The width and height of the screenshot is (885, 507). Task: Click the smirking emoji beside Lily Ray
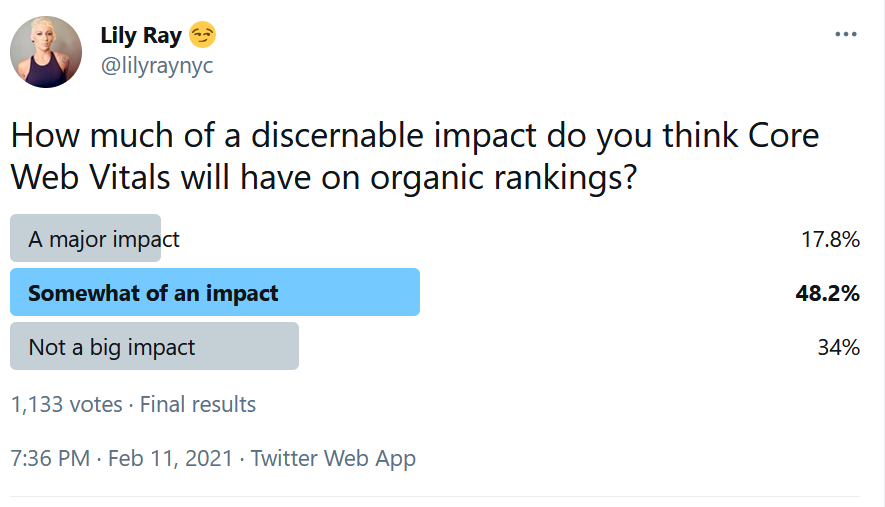click(202, 35)
